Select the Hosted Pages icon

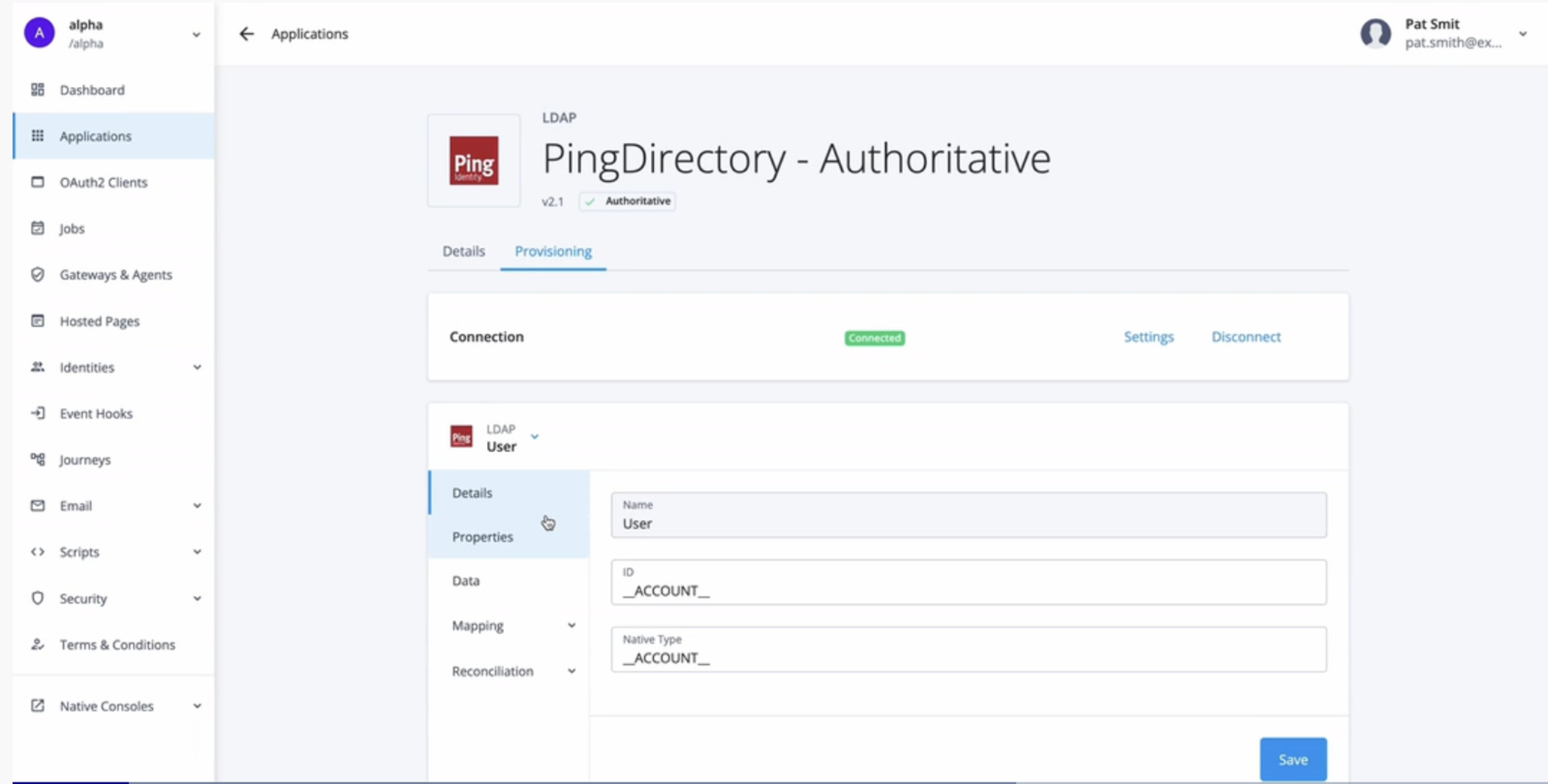[37, 321]
